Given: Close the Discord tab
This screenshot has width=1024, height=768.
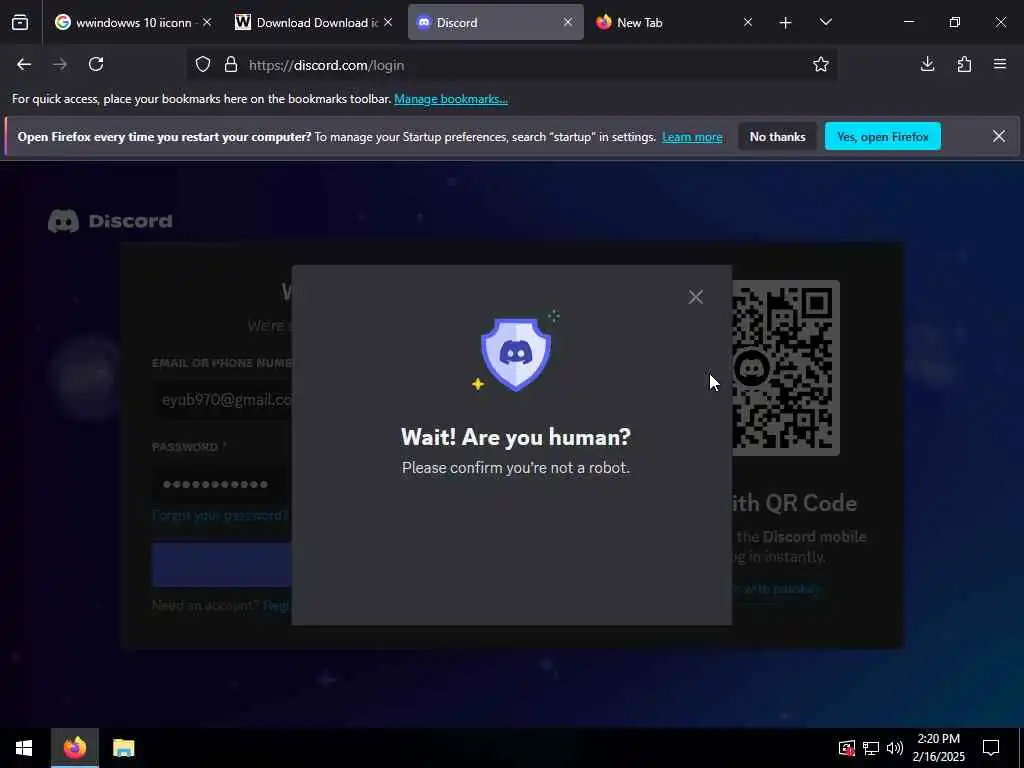Looking at the screenshot, I should (568, 22).
